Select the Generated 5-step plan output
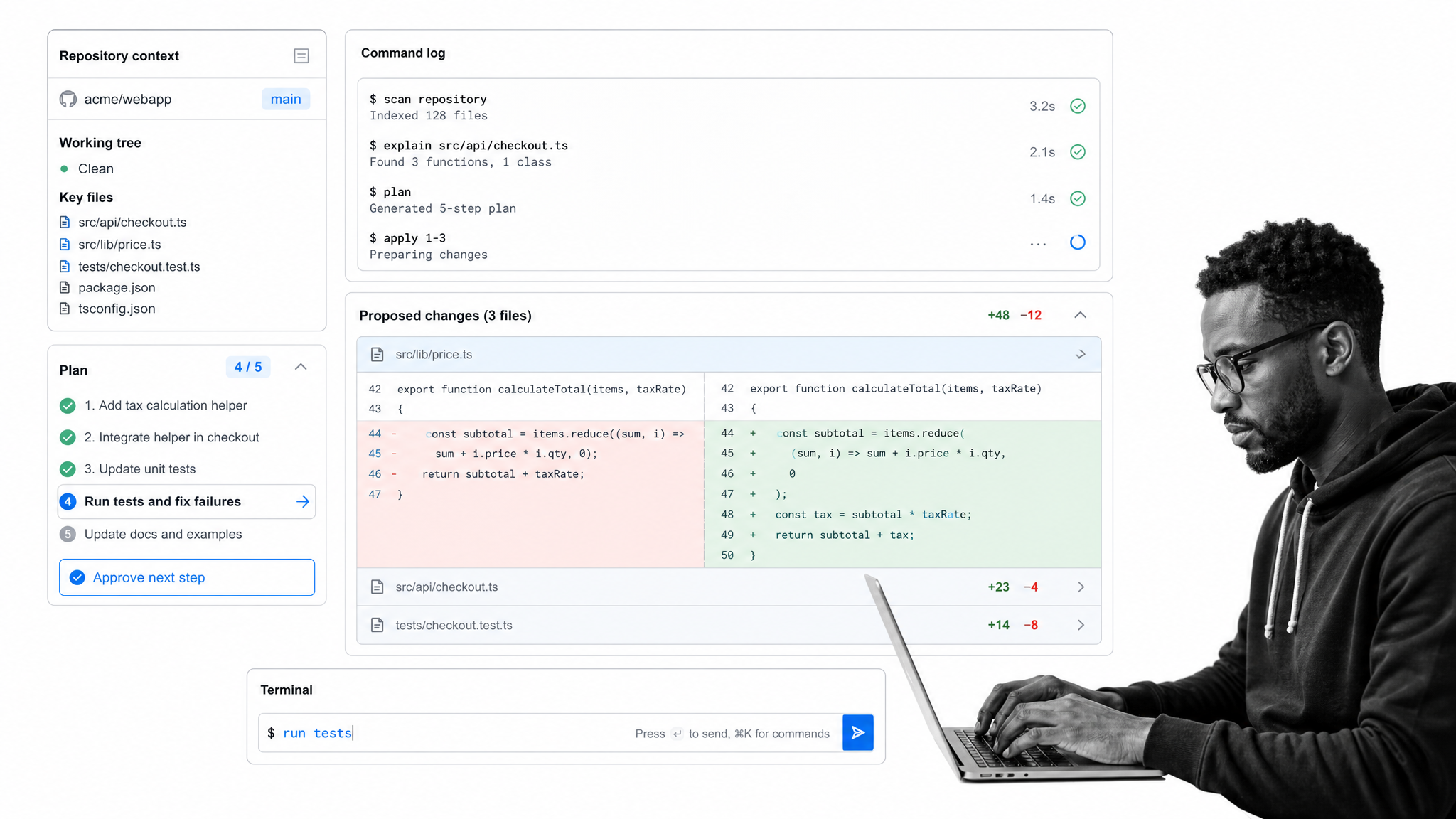 [443, 208]
